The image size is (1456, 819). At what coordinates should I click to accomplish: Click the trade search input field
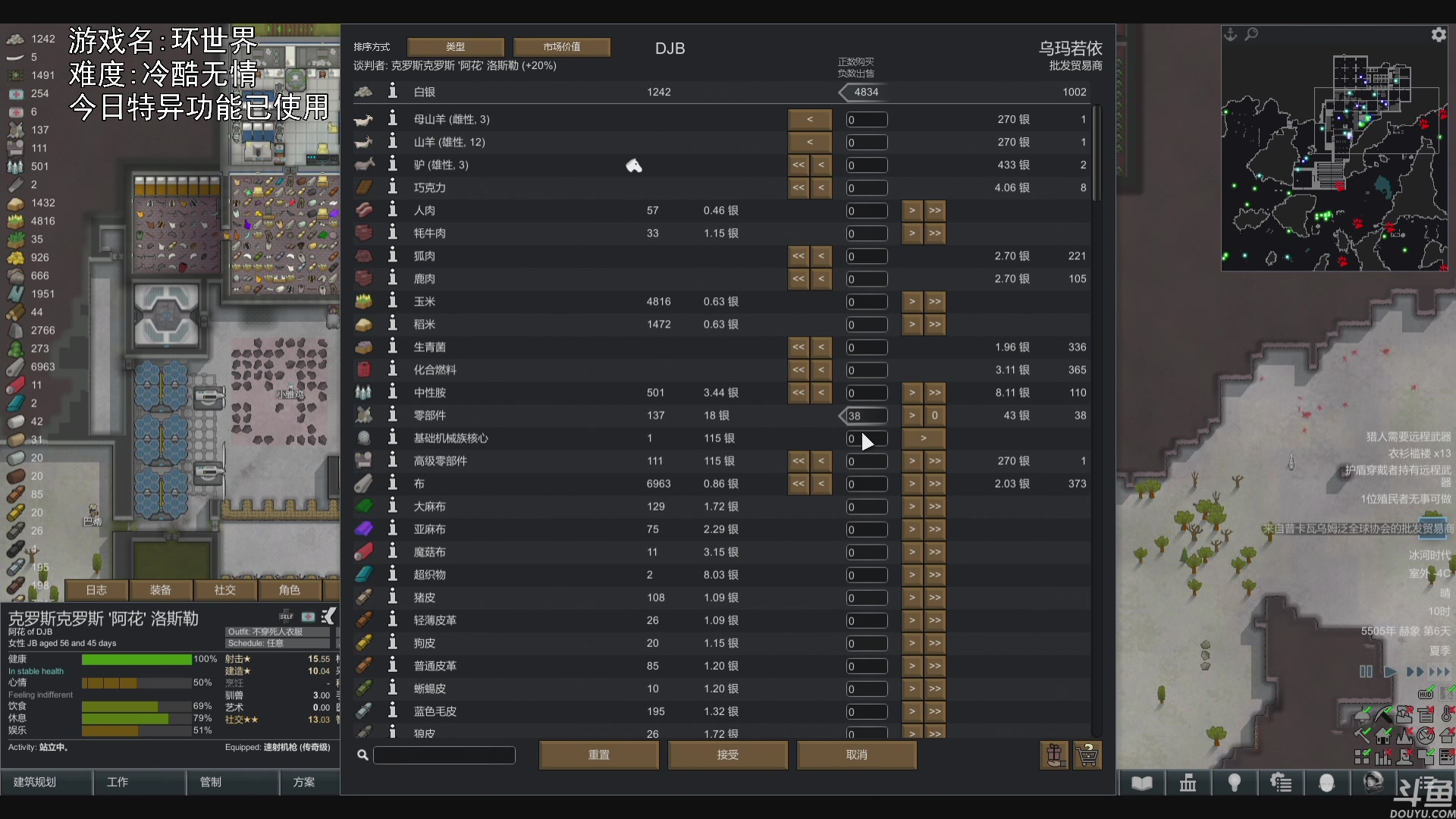point(444,755)
